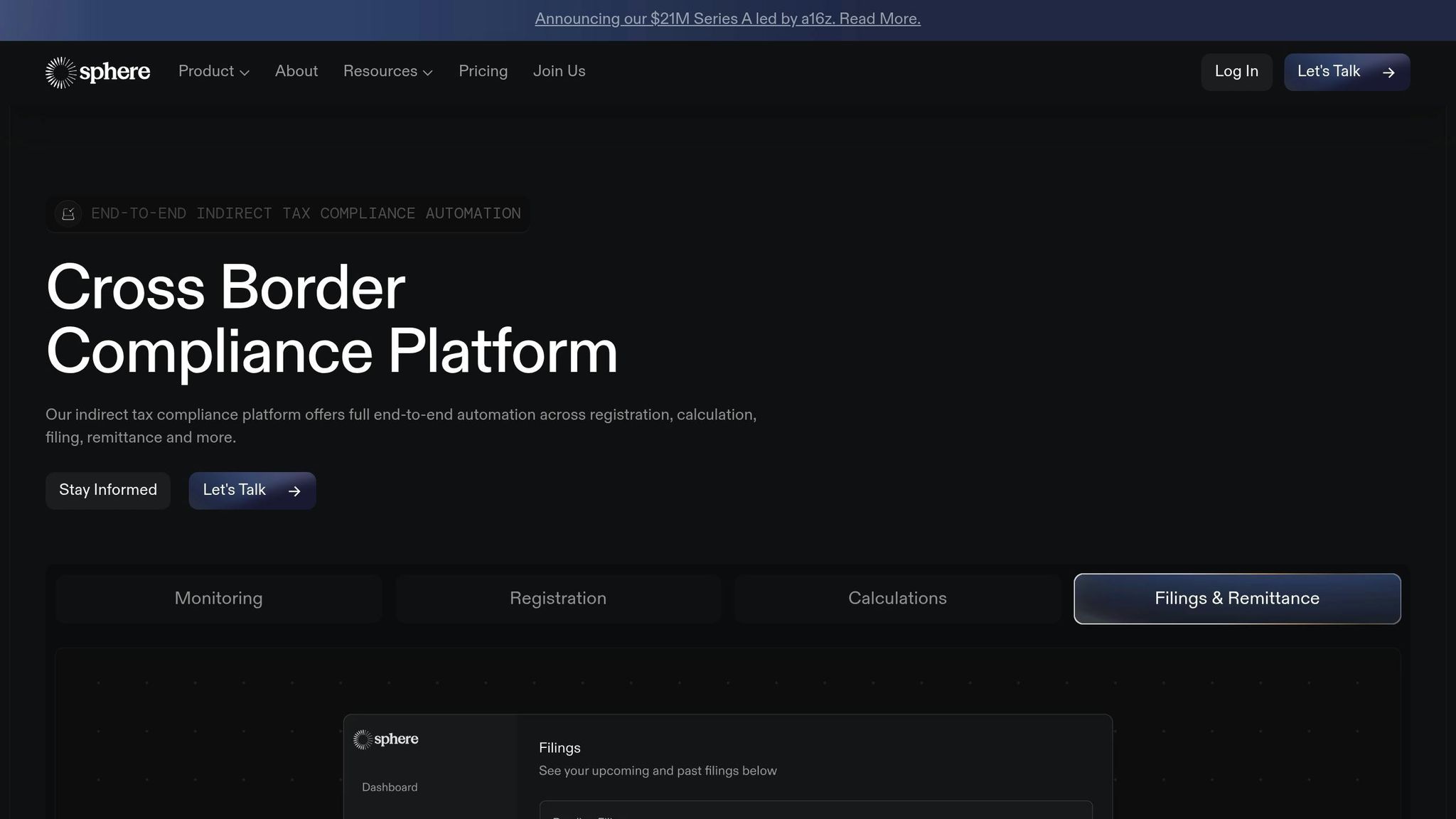Image resolution: width=1456 pixels, height=819 pixels.
Task: Expand the Product dropdown chevron
Action: [245, 73]
